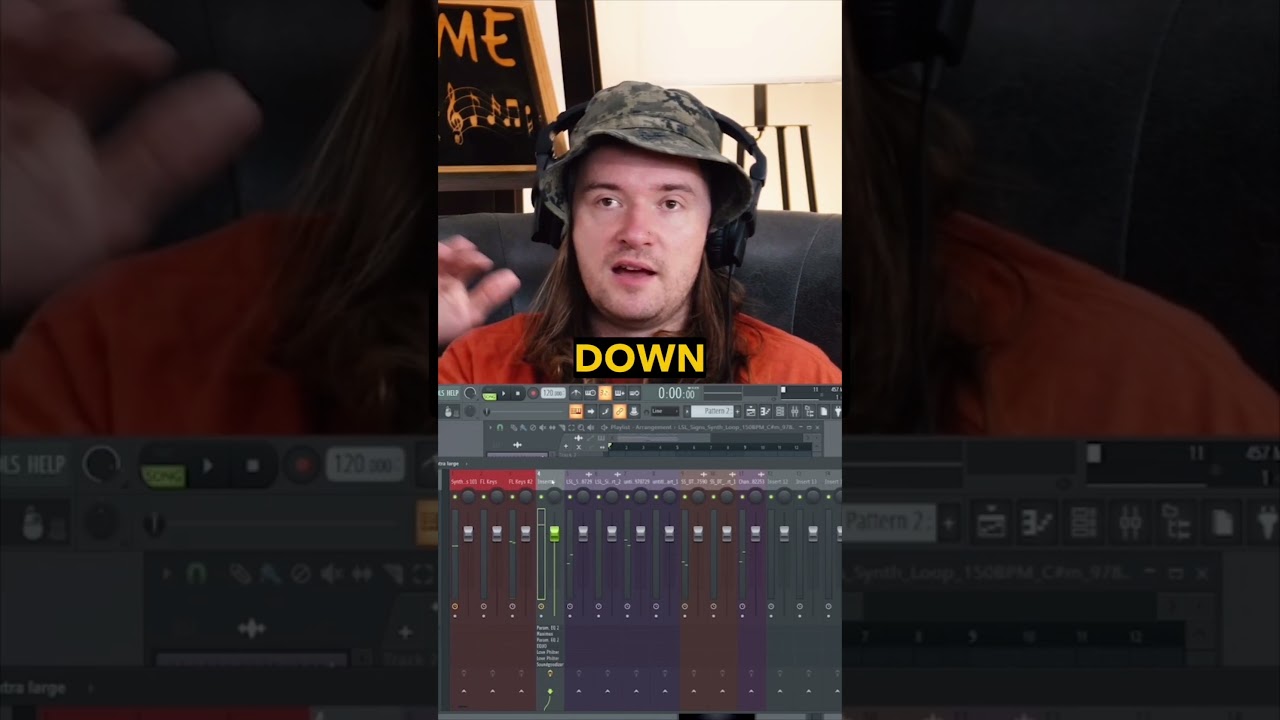Select the Playlist mute tool
The image size is (1280, 720).
pyautogui.click(x=542, y=428)
